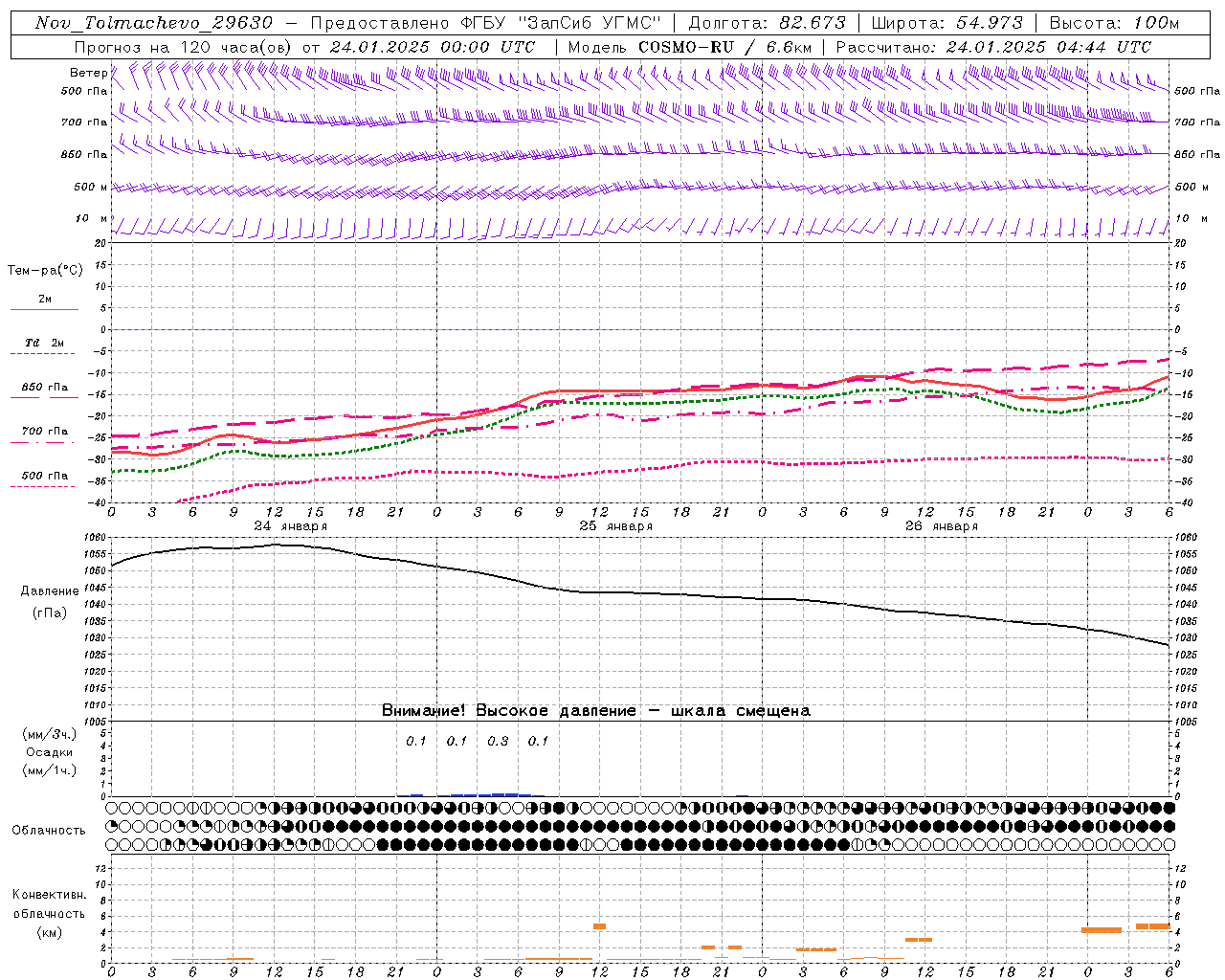
Task: Click the 'Давление' pressure panel label
Action: pyautogui.click(x=50, y=591)
